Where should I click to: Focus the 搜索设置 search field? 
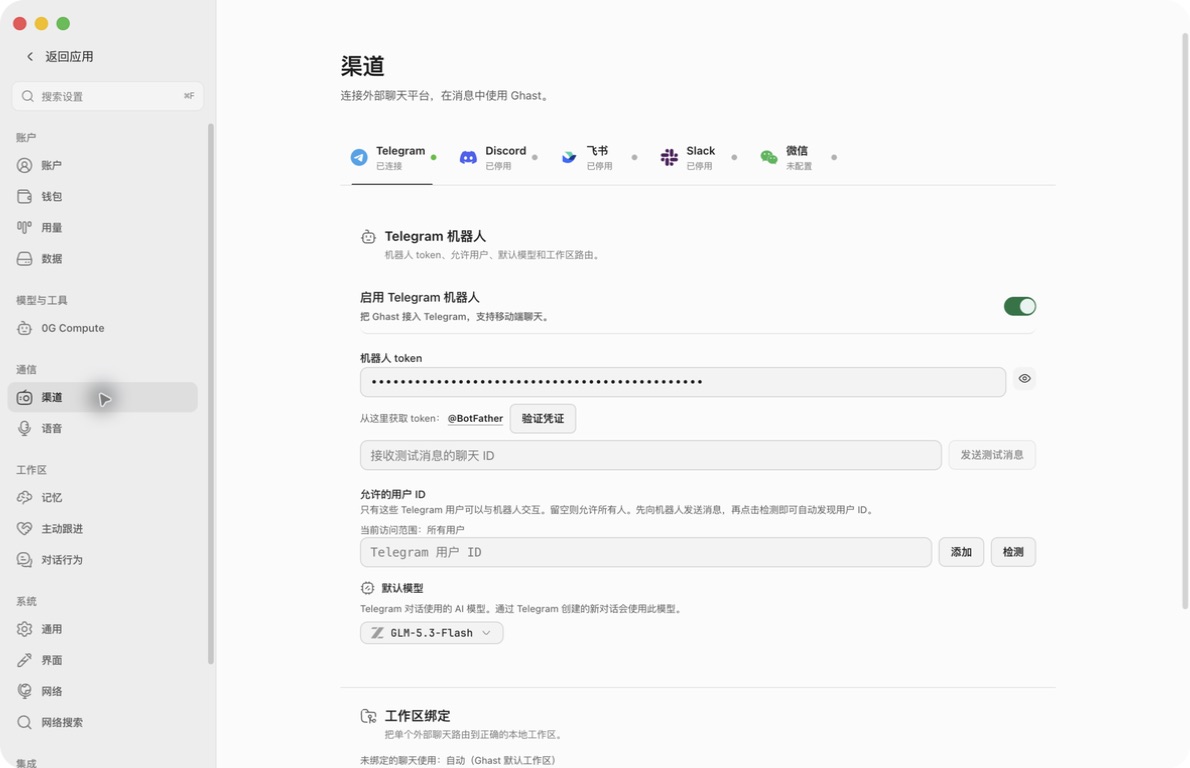click(x=108, y=96)
